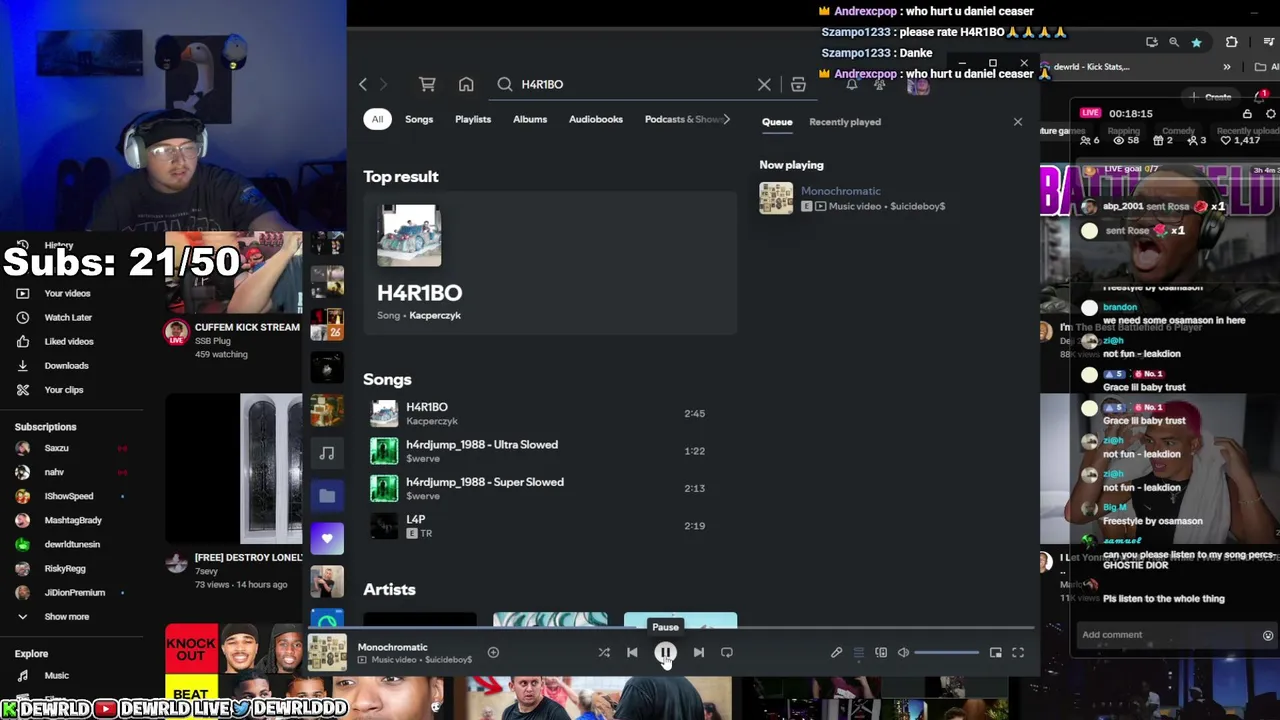The image size is (1280, 720).
Task: Filter results by Playlists
Action: (x=473, y=119)
